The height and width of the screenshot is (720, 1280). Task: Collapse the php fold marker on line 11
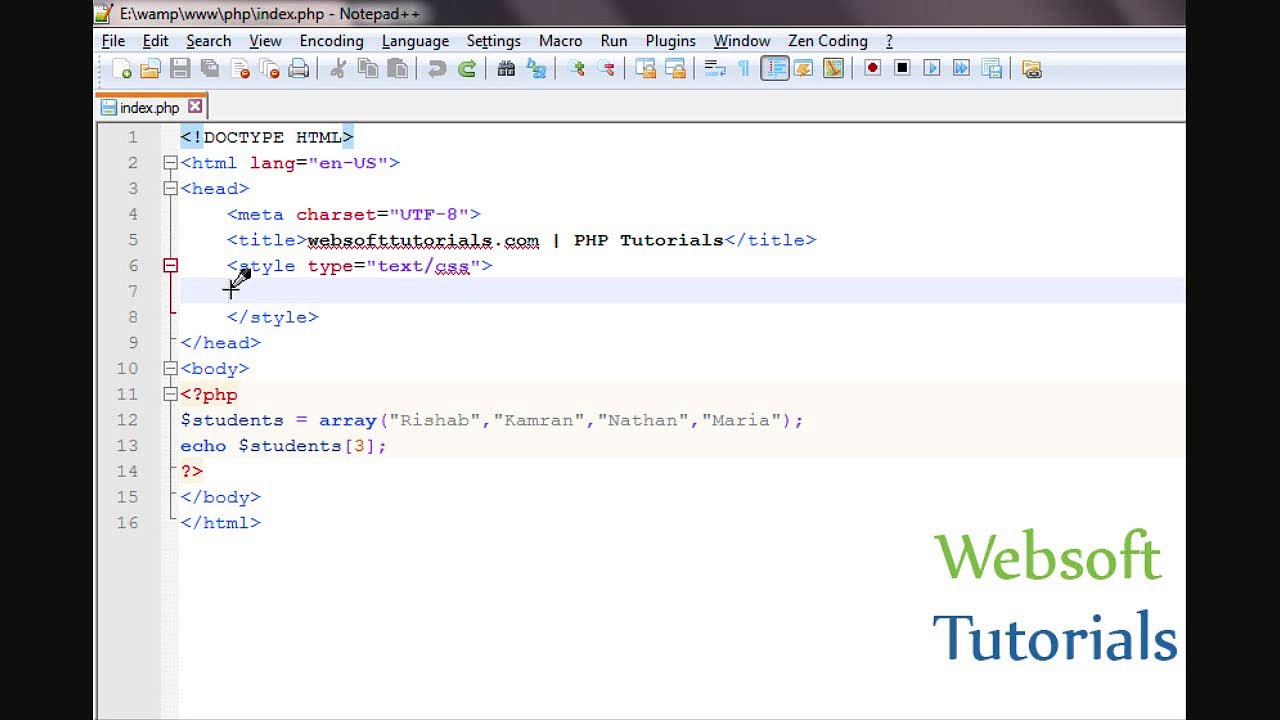click(x=170, y=394)
